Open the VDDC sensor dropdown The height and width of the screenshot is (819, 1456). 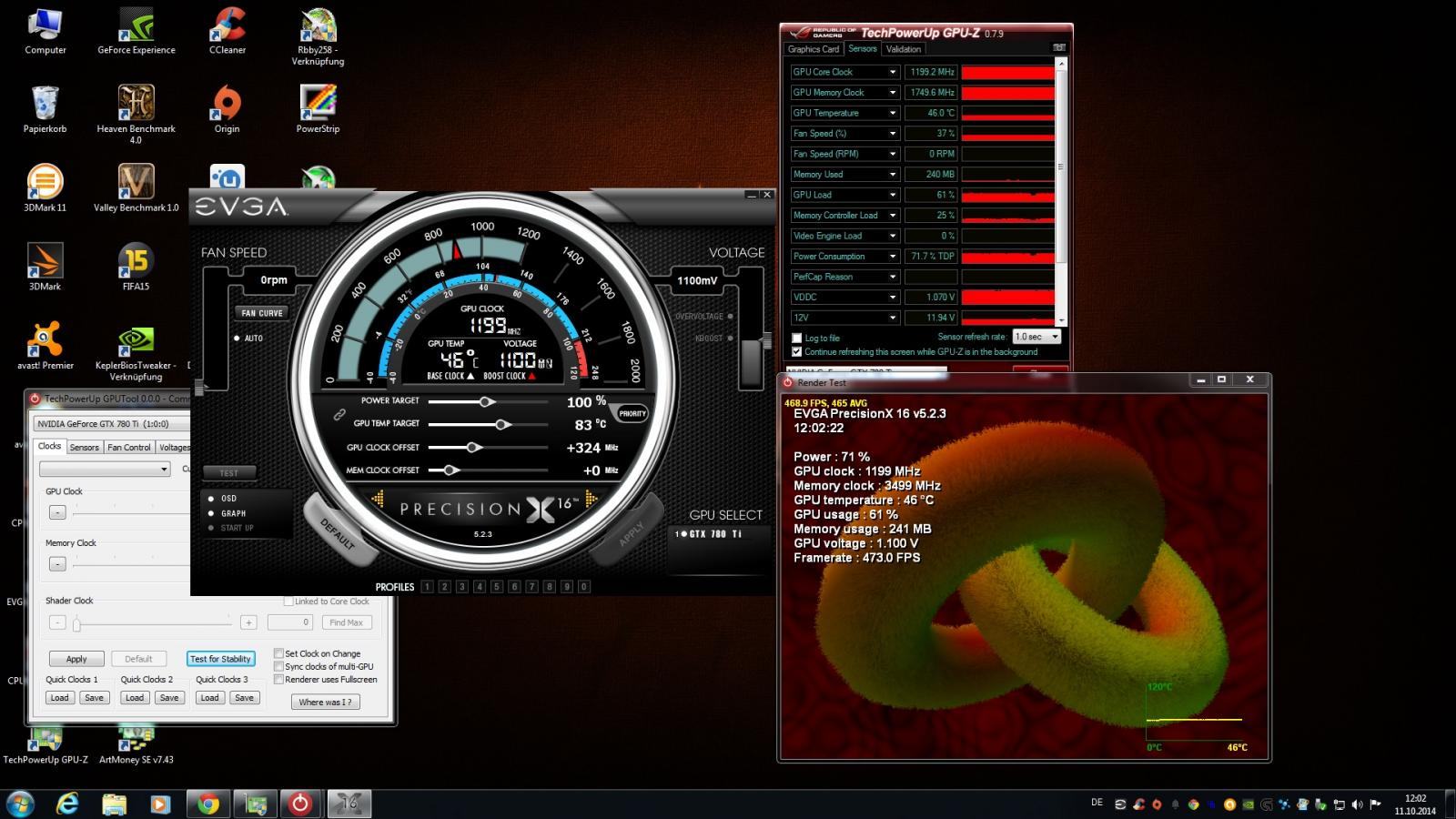(893, 297)
